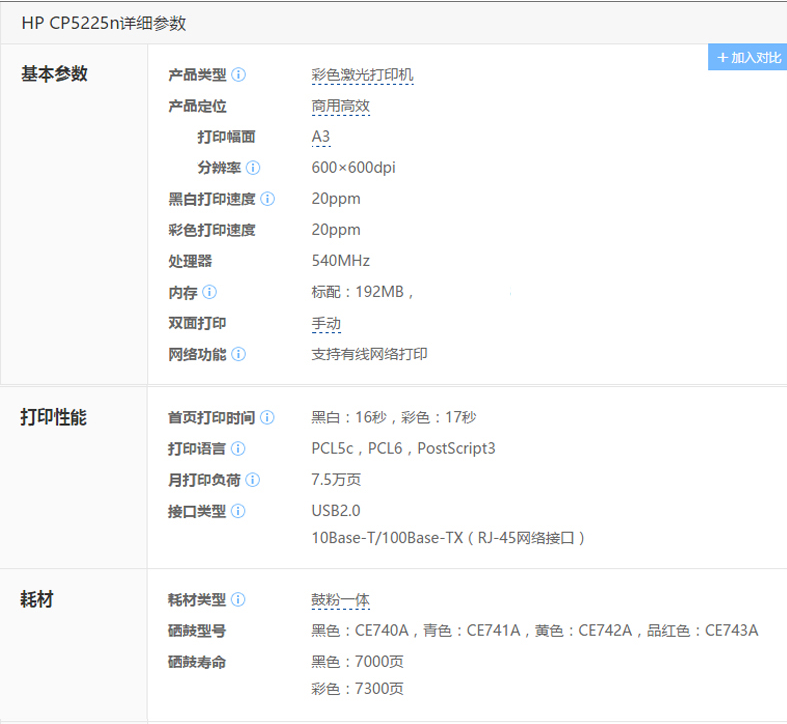This screenshot has width=787, height=724.
Task: Click the cartridge models line starting 黑色：CE740A
Action: (x=535, y=631)
